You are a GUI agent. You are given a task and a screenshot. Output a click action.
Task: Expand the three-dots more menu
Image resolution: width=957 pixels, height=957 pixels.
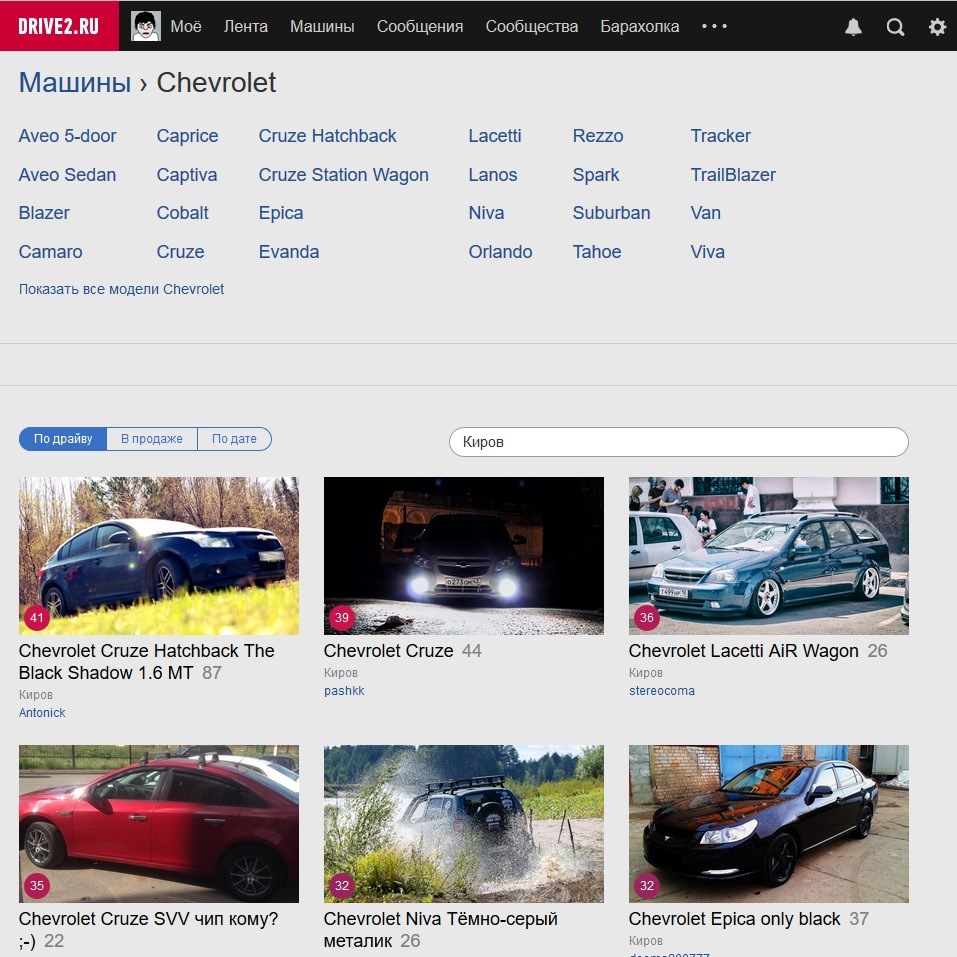714,26
